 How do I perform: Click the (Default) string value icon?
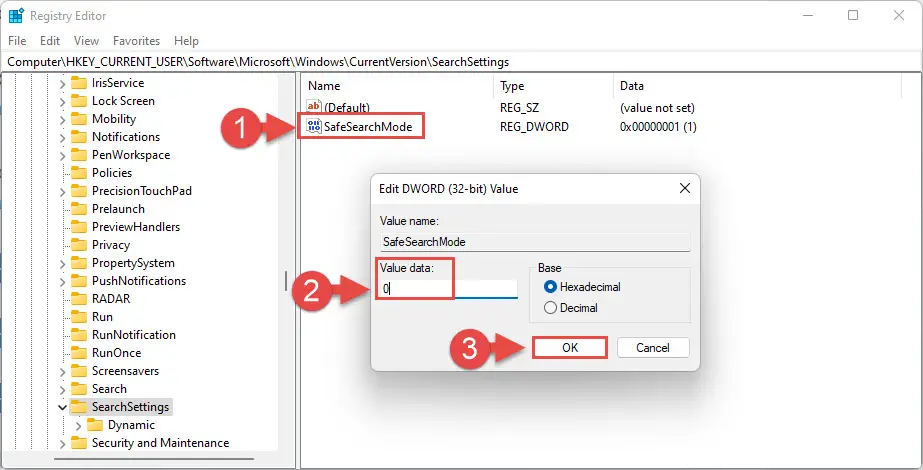(x=314, y=107)
